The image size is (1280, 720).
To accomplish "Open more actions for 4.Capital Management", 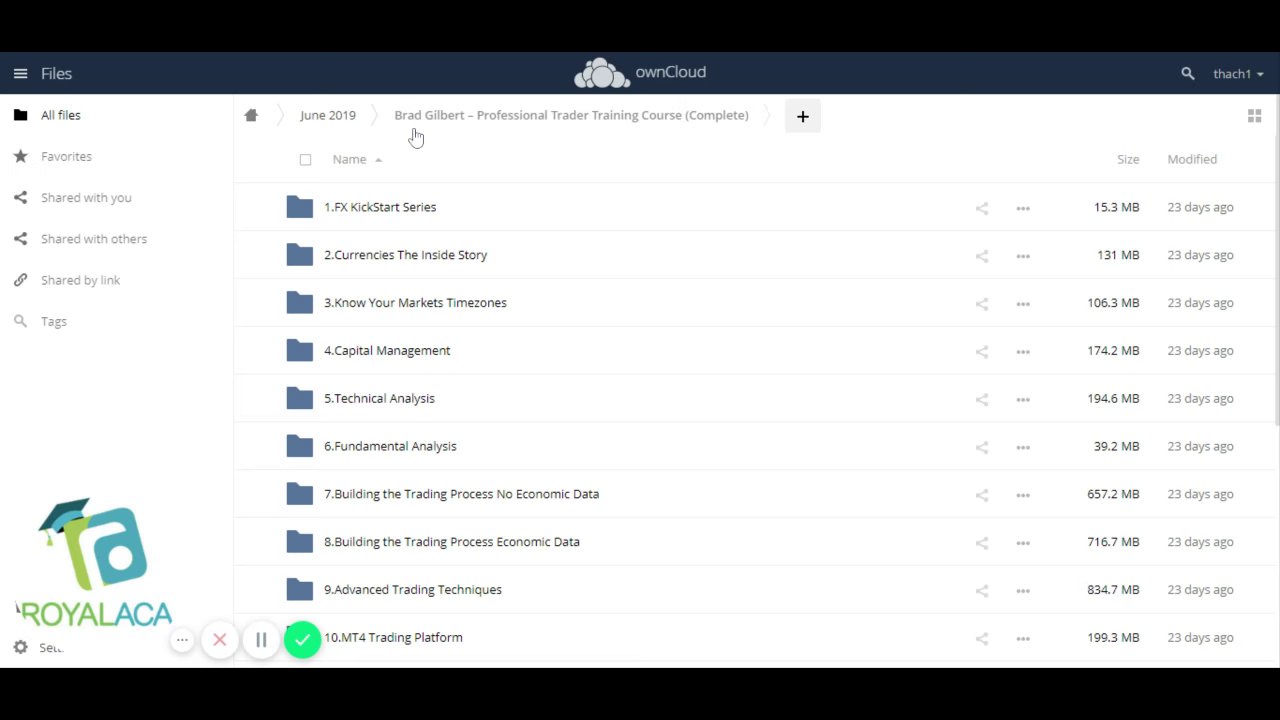I will click(1023, 351).
